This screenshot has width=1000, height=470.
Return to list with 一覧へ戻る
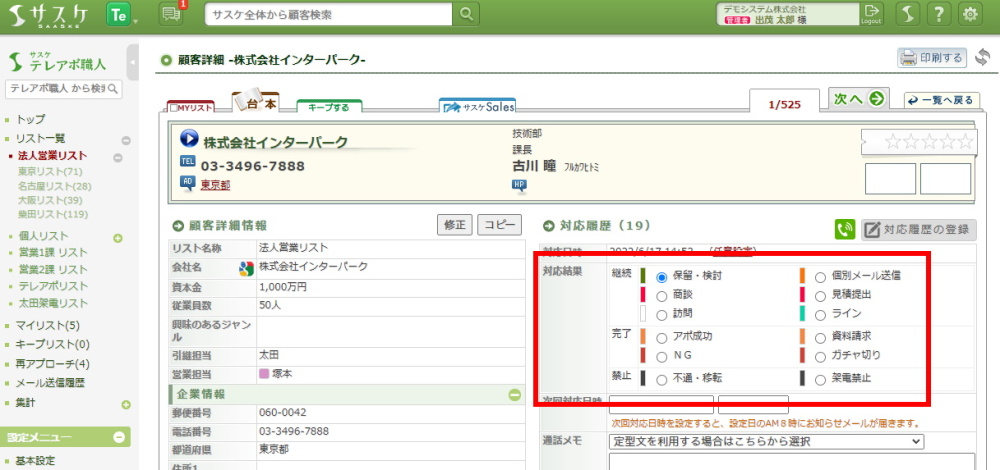click(942, 101)
